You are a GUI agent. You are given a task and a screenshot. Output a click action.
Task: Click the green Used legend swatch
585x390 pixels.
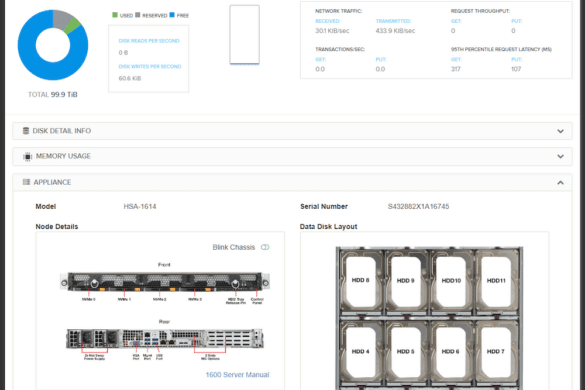[115, 15]
